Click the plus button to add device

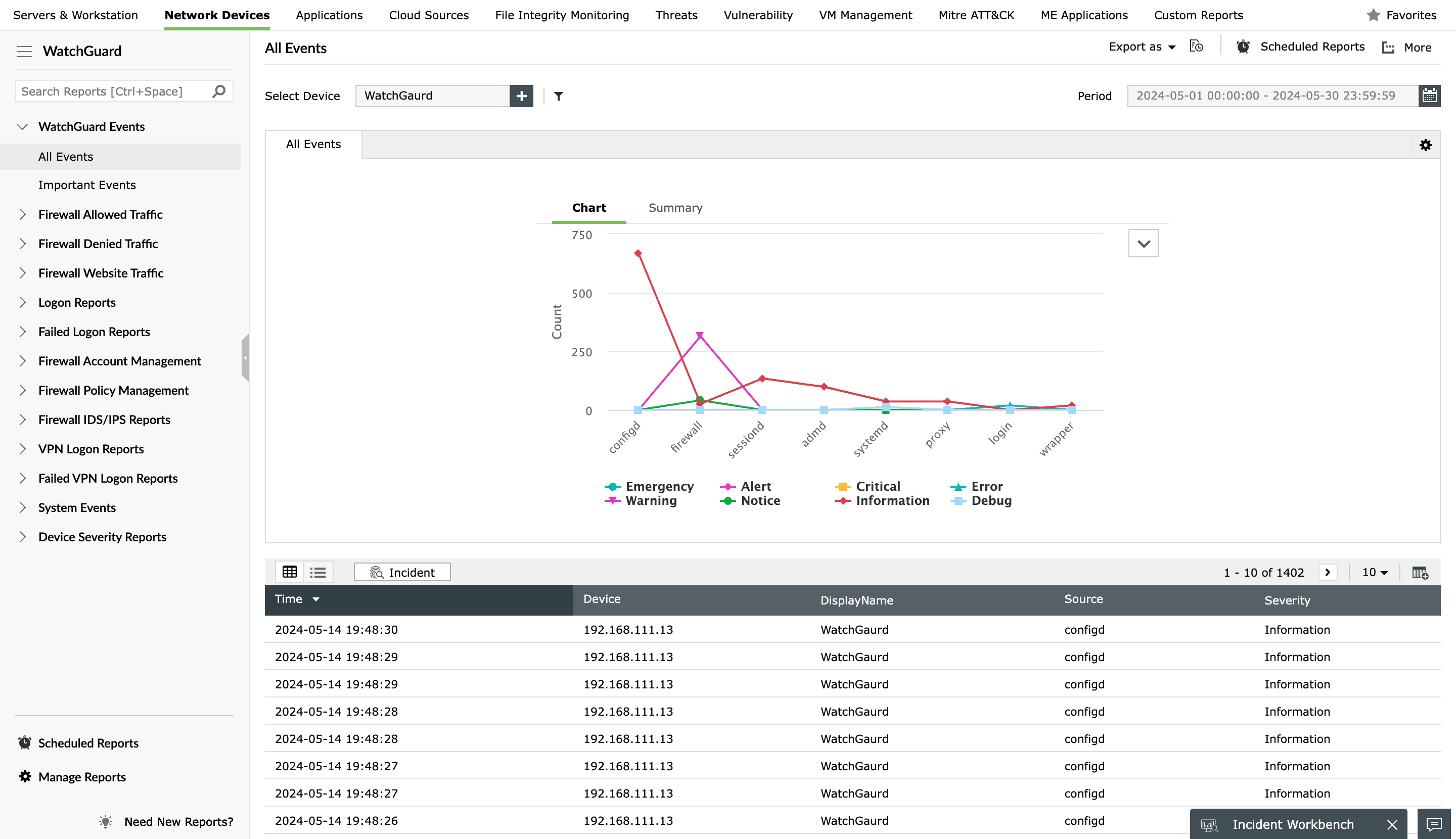coord(521,96)
